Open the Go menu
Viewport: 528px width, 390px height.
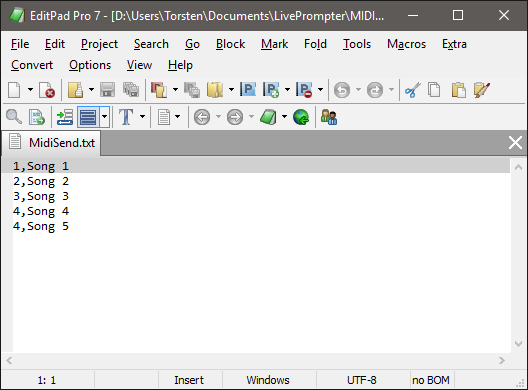pos(192,44)
